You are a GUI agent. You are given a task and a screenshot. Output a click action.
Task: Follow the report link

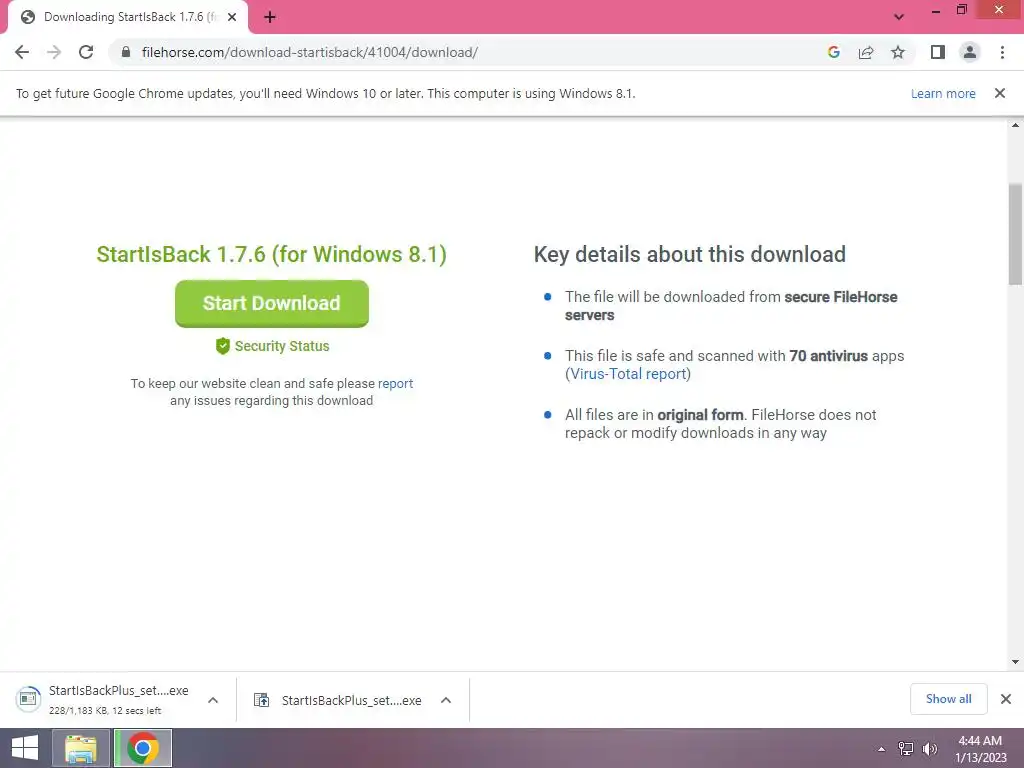point(395,383)
